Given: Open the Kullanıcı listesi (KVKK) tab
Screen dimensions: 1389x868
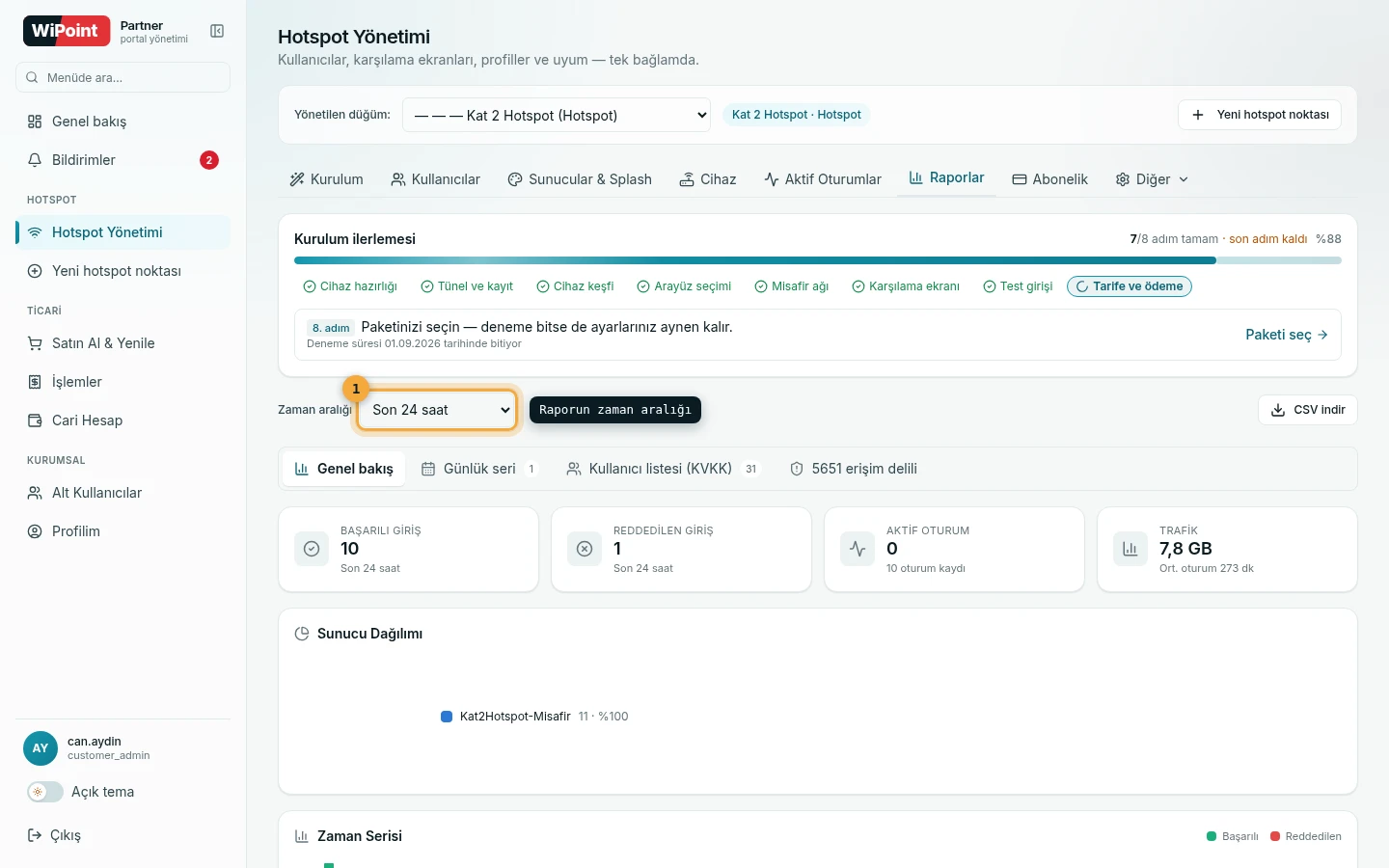Looking at the screenshot, I should (665, 469).
